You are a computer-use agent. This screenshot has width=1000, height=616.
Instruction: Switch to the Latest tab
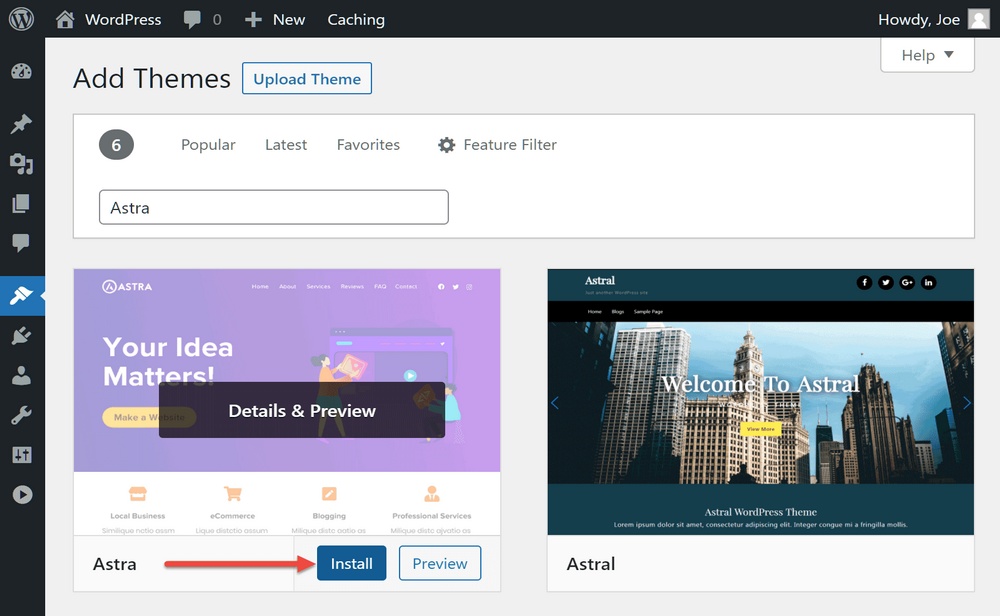[286, 145]
